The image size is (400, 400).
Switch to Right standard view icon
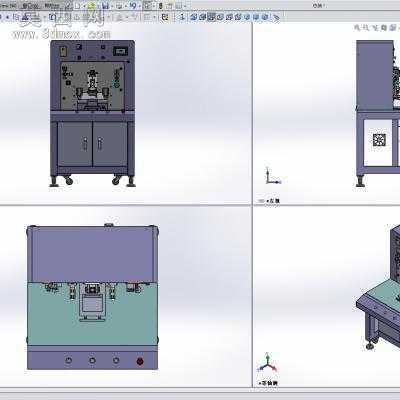[220, 17]
